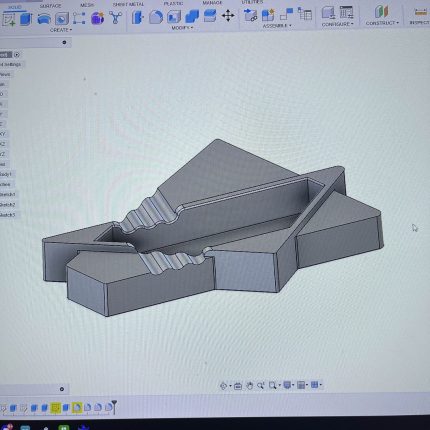Click the yellow-highlighted fillet timeline feature
The height and width of the screenshot is (430, 430).
click(x=77, y=407)
